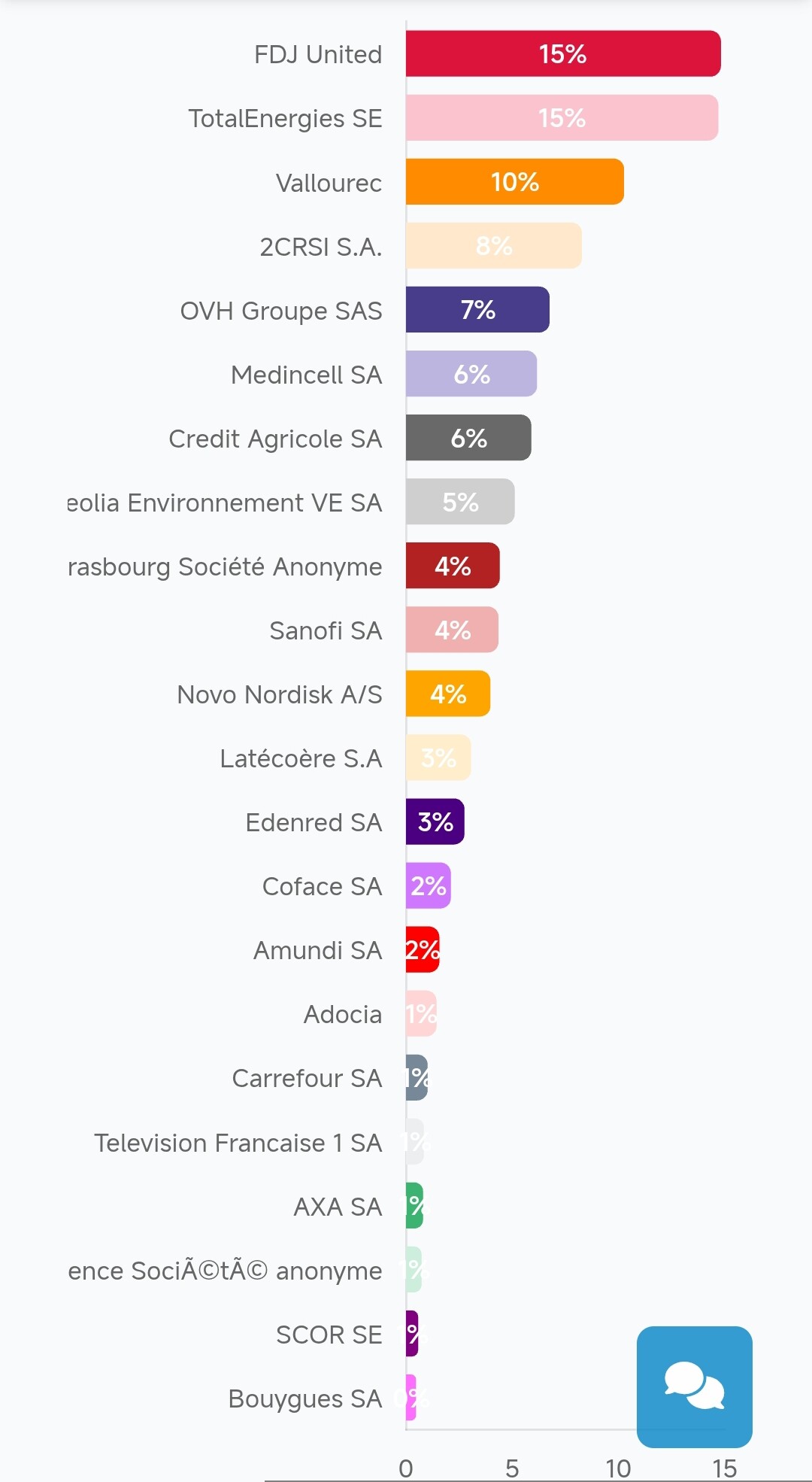The height and width of the screenshot is (1482, 812).
Task: Click the SCOR SE label
Action: point(329,1335)
